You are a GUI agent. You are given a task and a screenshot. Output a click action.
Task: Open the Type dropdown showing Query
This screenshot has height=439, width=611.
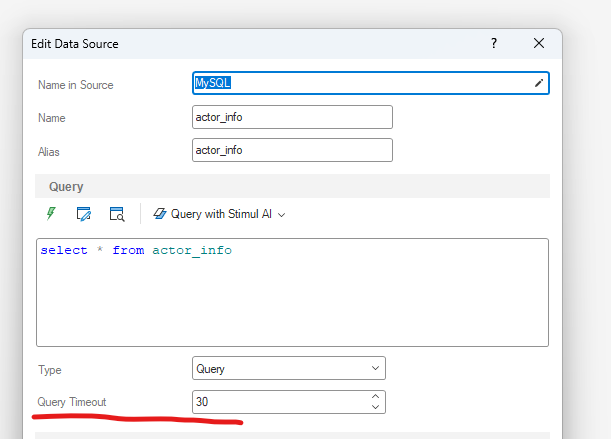[288, 369]
